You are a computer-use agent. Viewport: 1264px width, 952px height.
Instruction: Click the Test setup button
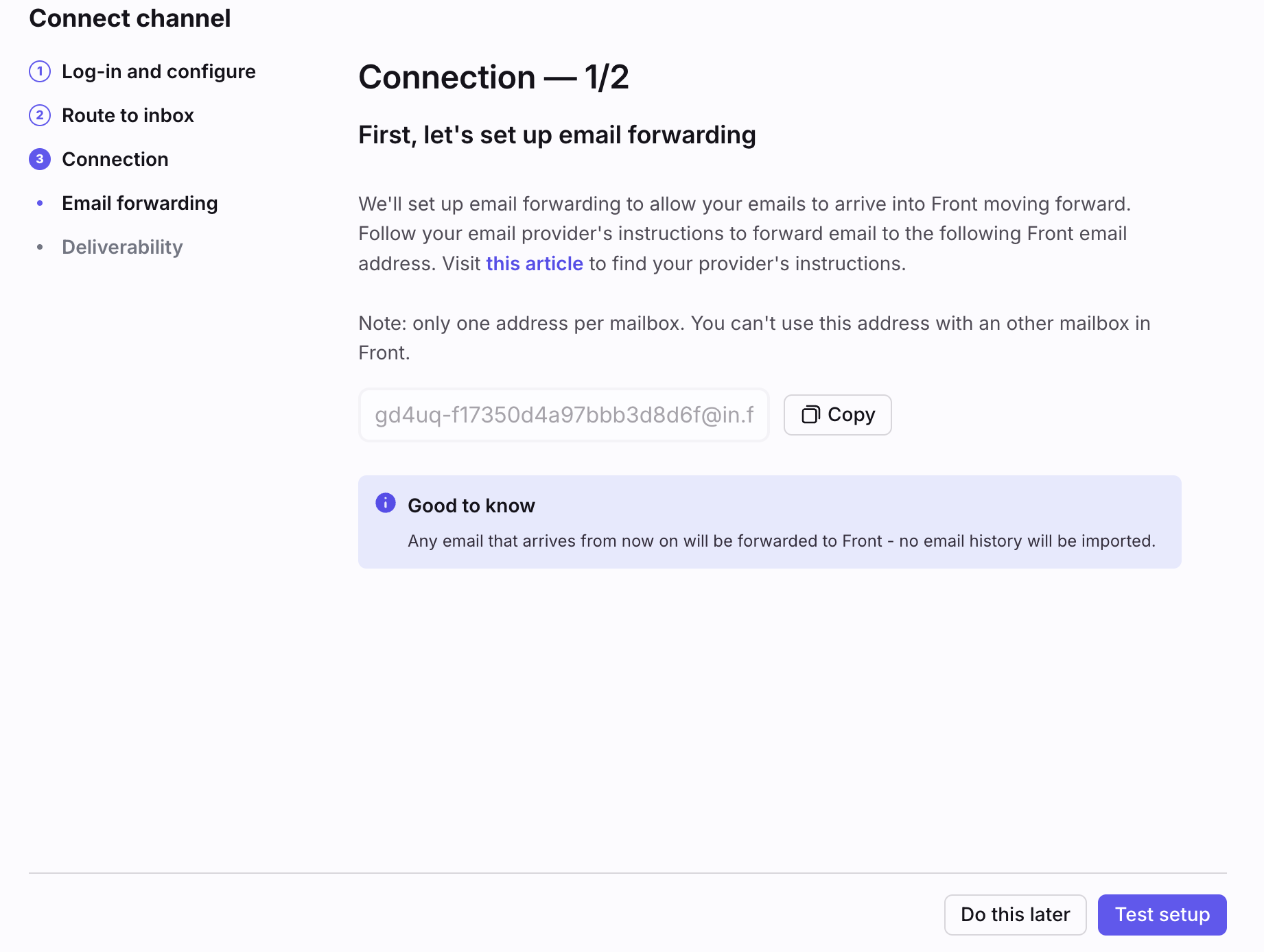pos(1162,914)
